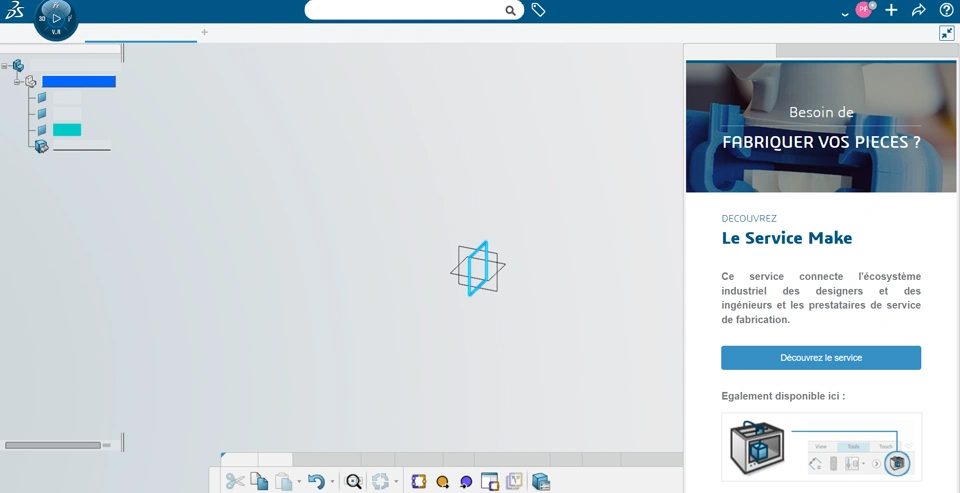This screenshot has height=493, width=960.
Task: Open the PF user avatar menu
Action: pos(863,9)
